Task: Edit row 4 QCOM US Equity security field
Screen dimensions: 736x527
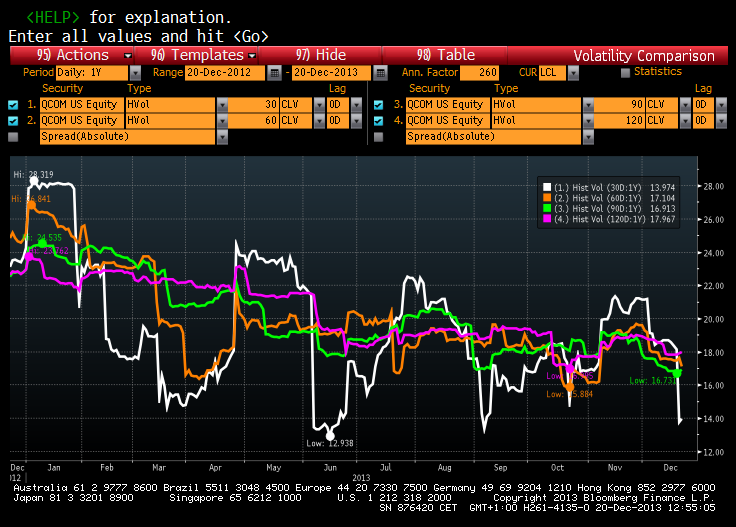Action: pyautogui.click(x=448, y=121)
